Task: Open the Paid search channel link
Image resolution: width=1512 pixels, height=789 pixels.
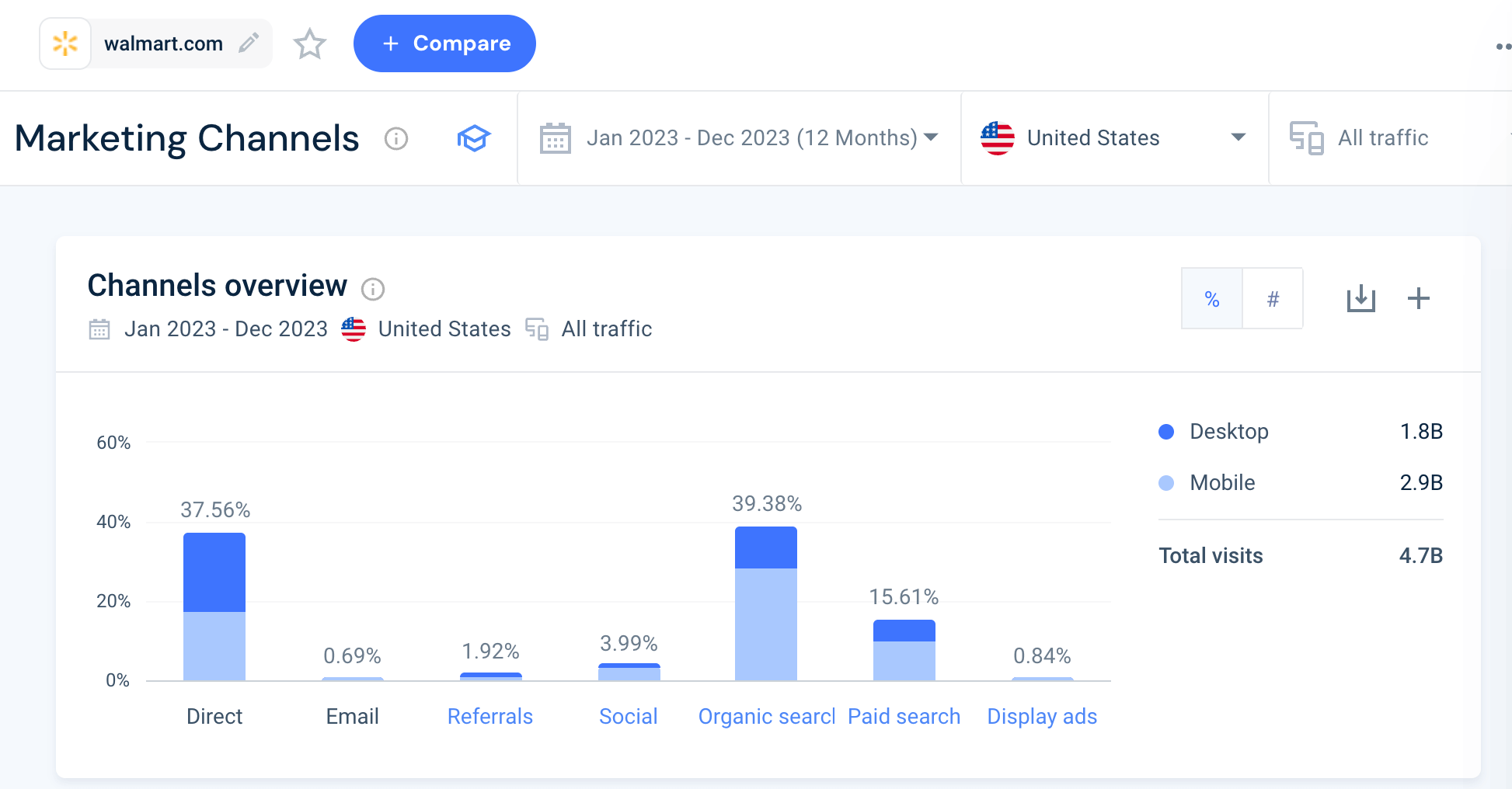Action: pyautogui.click(x=904, y=716)
